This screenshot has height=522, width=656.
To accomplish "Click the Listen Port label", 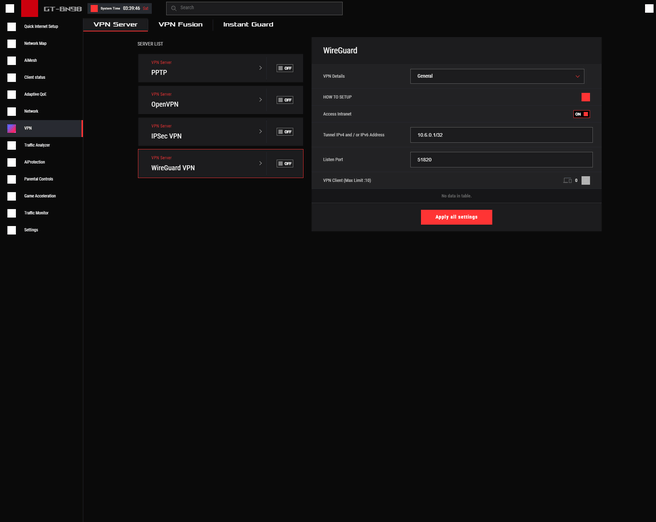I will 333,159.
